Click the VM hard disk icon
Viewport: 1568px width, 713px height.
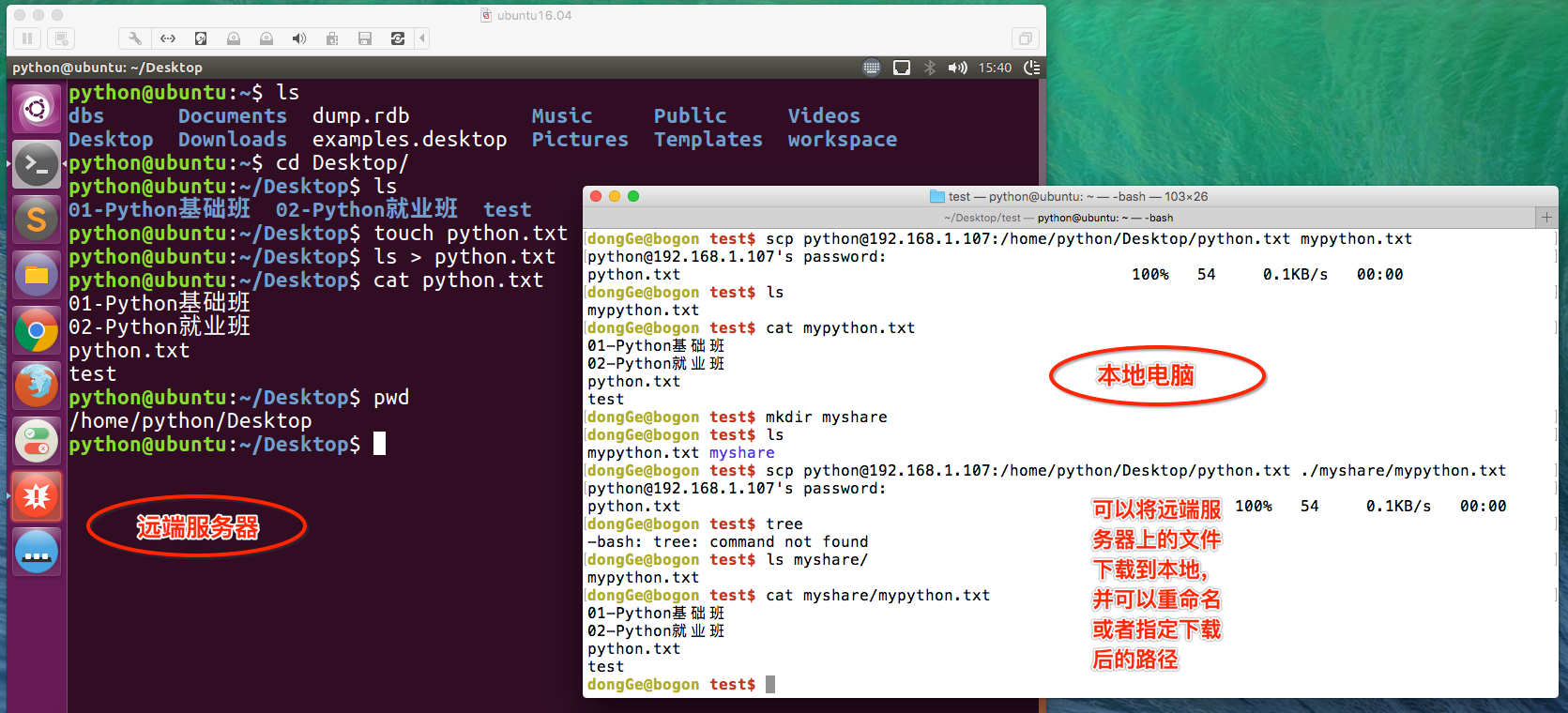click(201, 38)
